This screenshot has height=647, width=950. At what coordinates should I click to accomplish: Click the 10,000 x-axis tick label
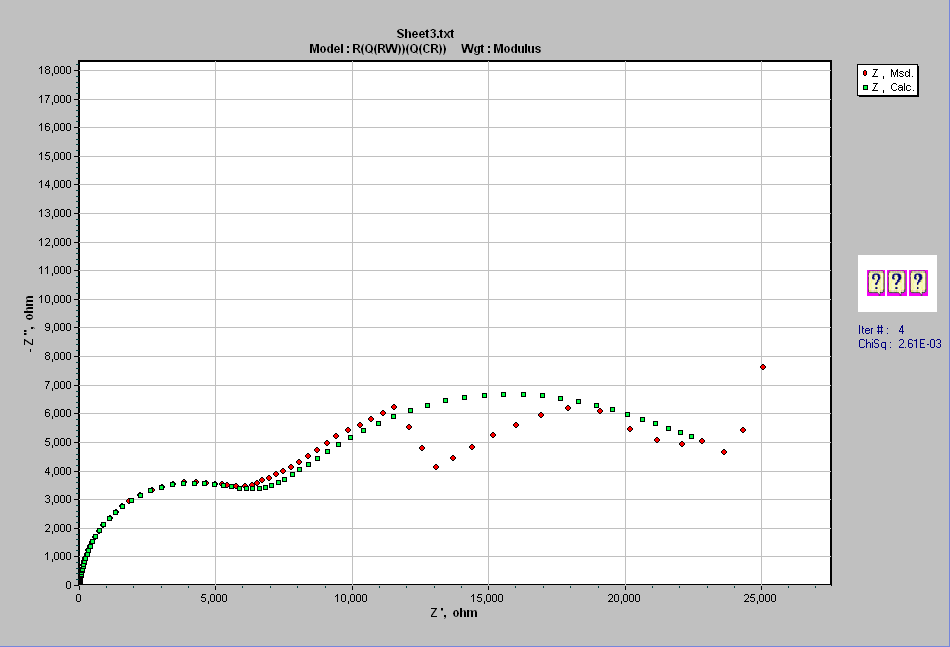(x=350, y=599)
